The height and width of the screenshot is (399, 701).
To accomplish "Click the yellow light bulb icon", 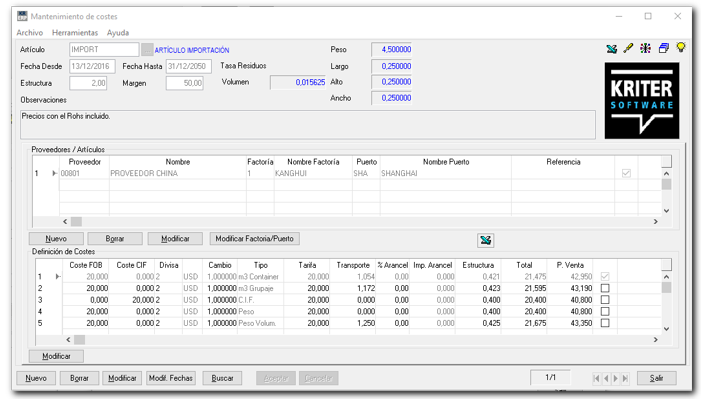I will pos(680,47).
